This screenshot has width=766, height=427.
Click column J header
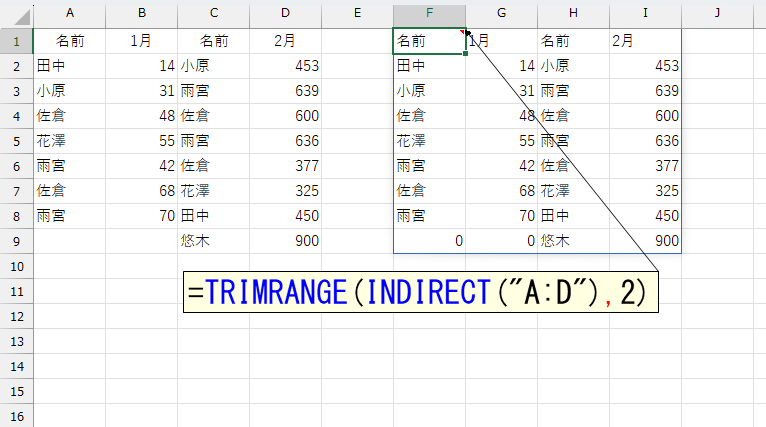717,13
